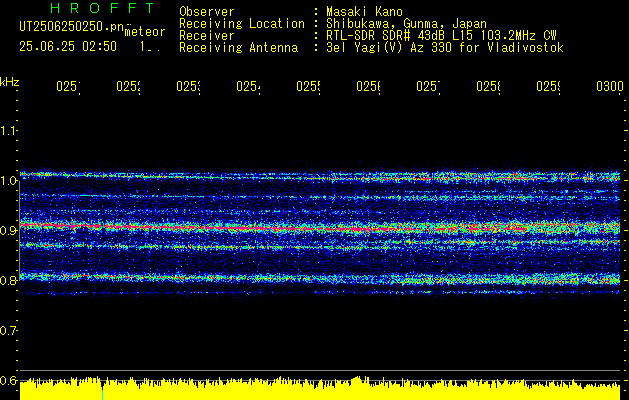Click the 0252 time axis marker
The width and height of the screenshot is (629, 400).
pos(128,87)
